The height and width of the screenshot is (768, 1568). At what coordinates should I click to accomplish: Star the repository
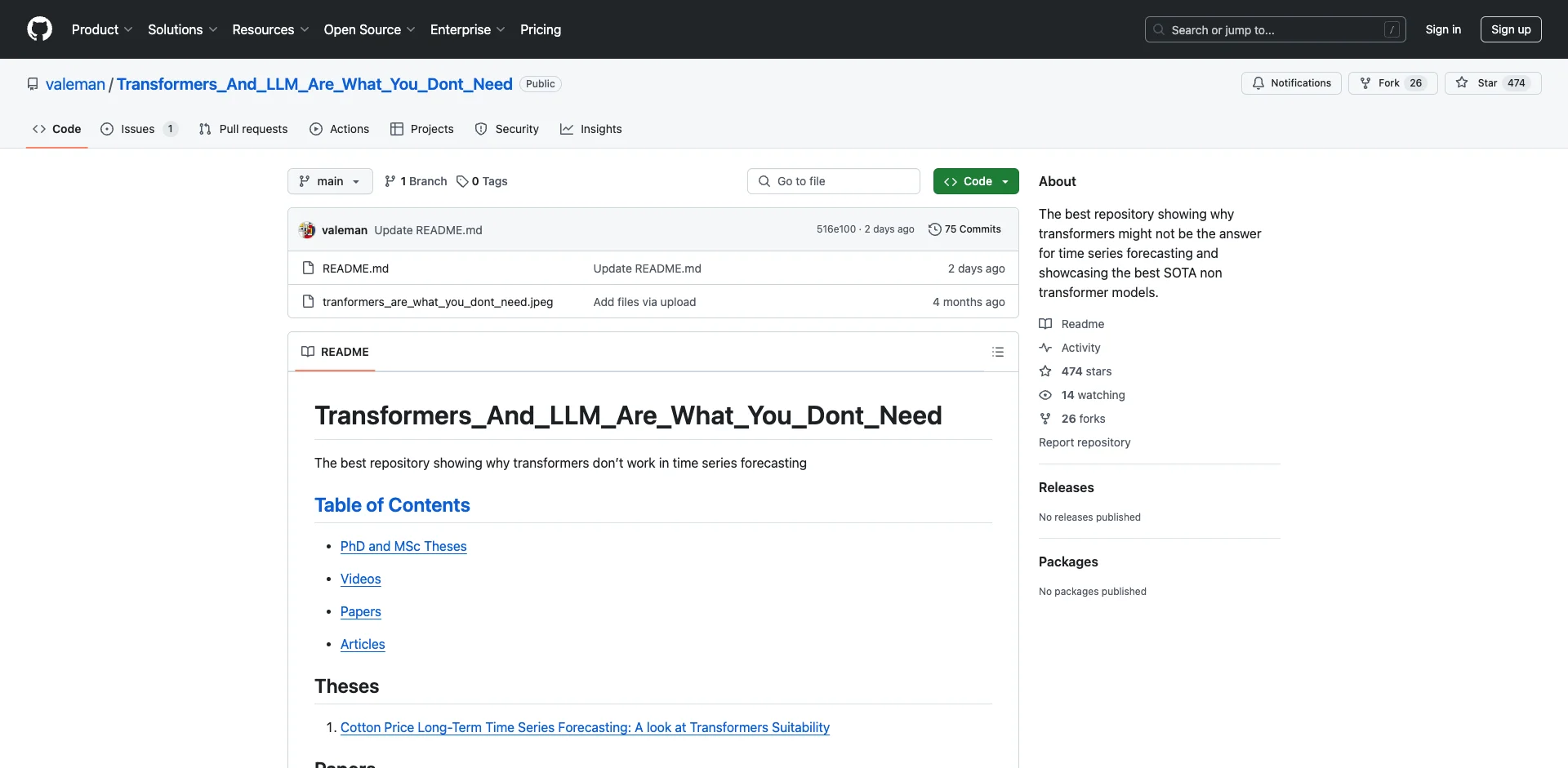1492,83
